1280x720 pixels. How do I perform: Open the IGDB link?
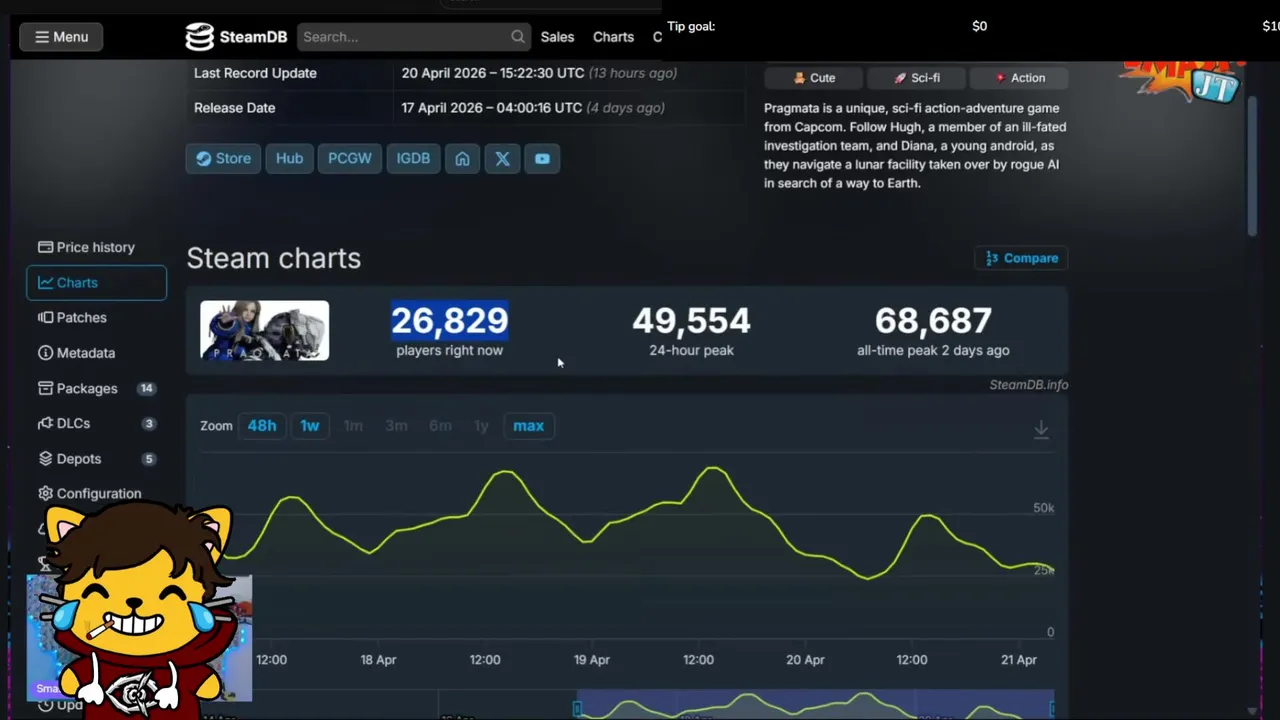pos(413,158)
